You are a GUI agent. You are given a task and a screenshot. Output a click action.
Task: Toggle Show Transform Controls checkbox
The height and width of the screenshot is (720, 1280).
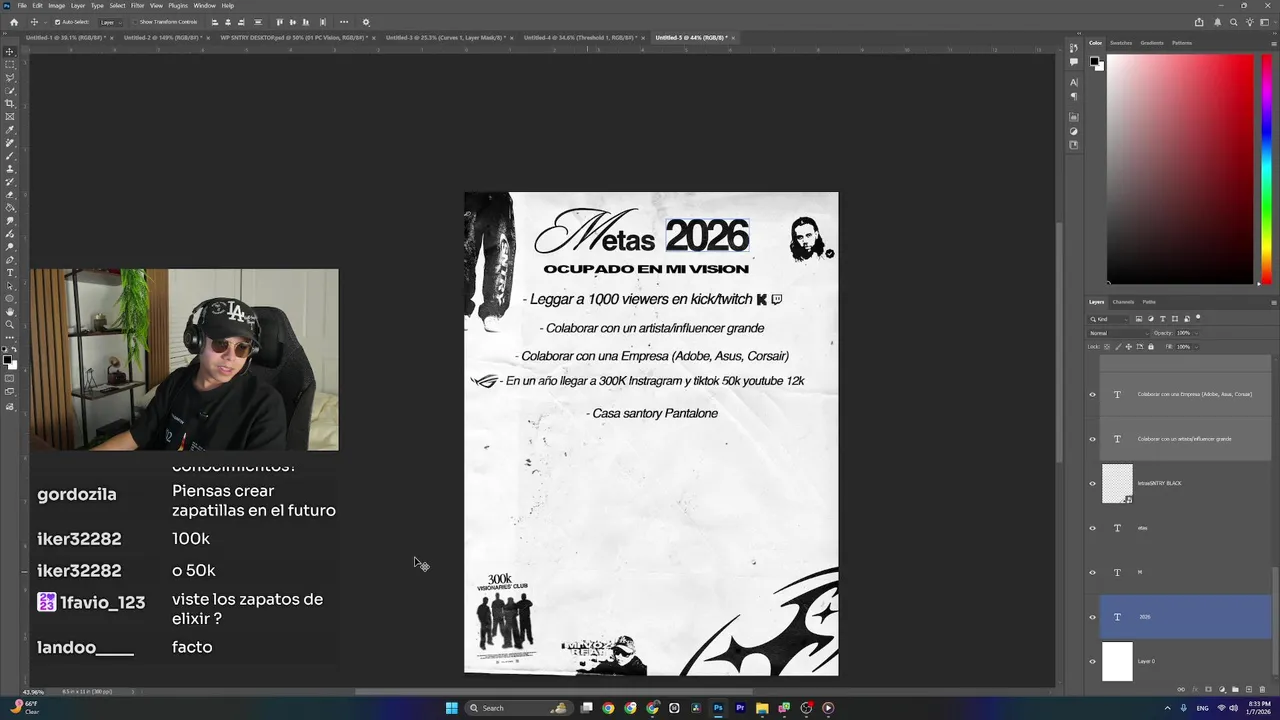(135, 22)
